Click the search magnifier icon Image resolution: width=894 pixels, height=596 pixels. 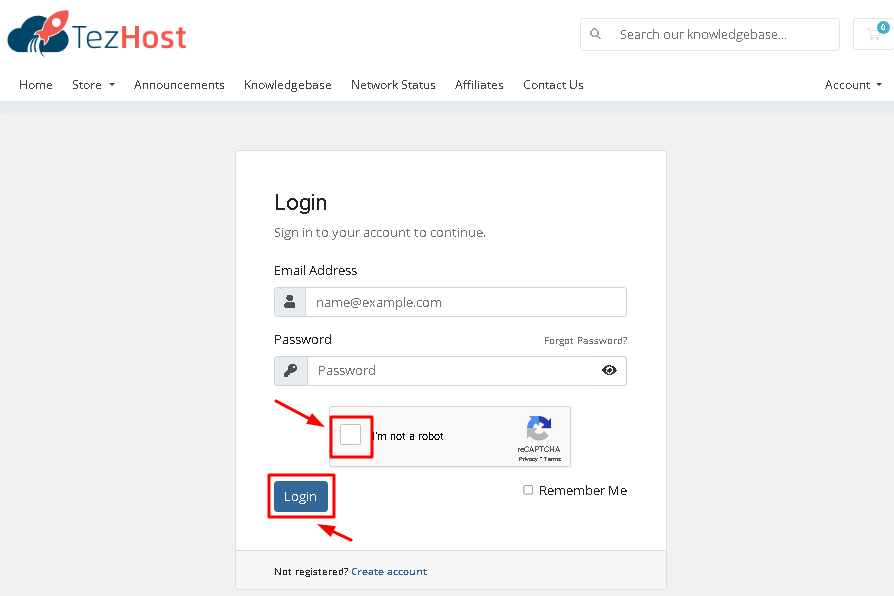click(596, 34)
